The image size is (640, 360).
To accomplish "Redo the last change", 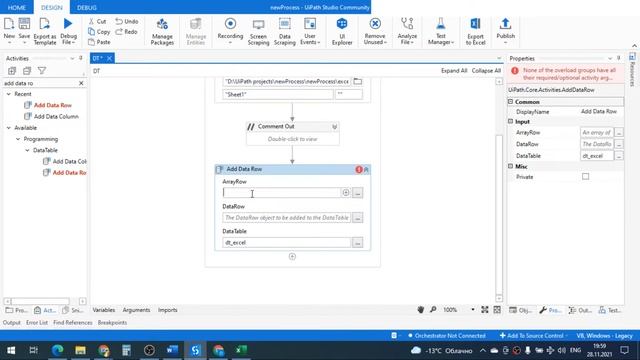I will [x=126, y=31].
